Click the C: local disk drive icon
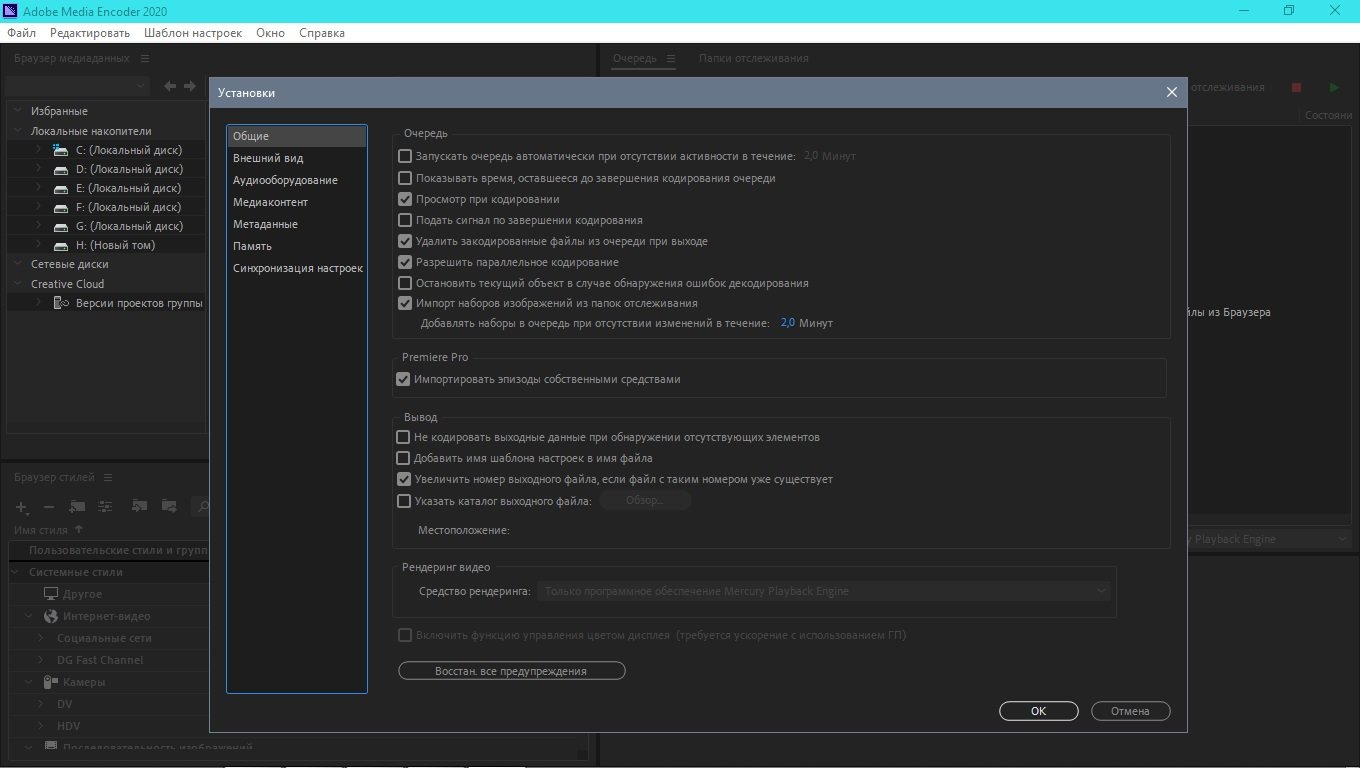This screenshot has height=768, width=1360. pos(60,150)
